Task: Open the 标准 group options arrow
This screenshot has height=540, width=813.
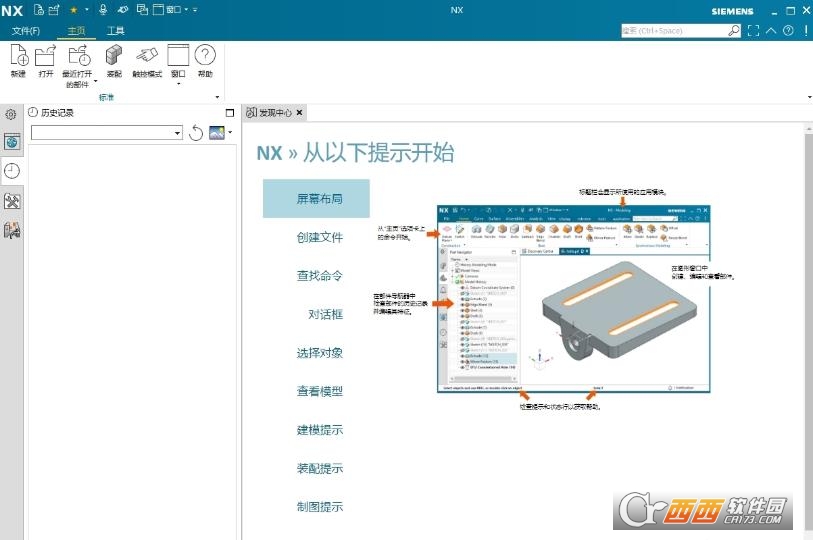Action: click(x=217, y=97)
